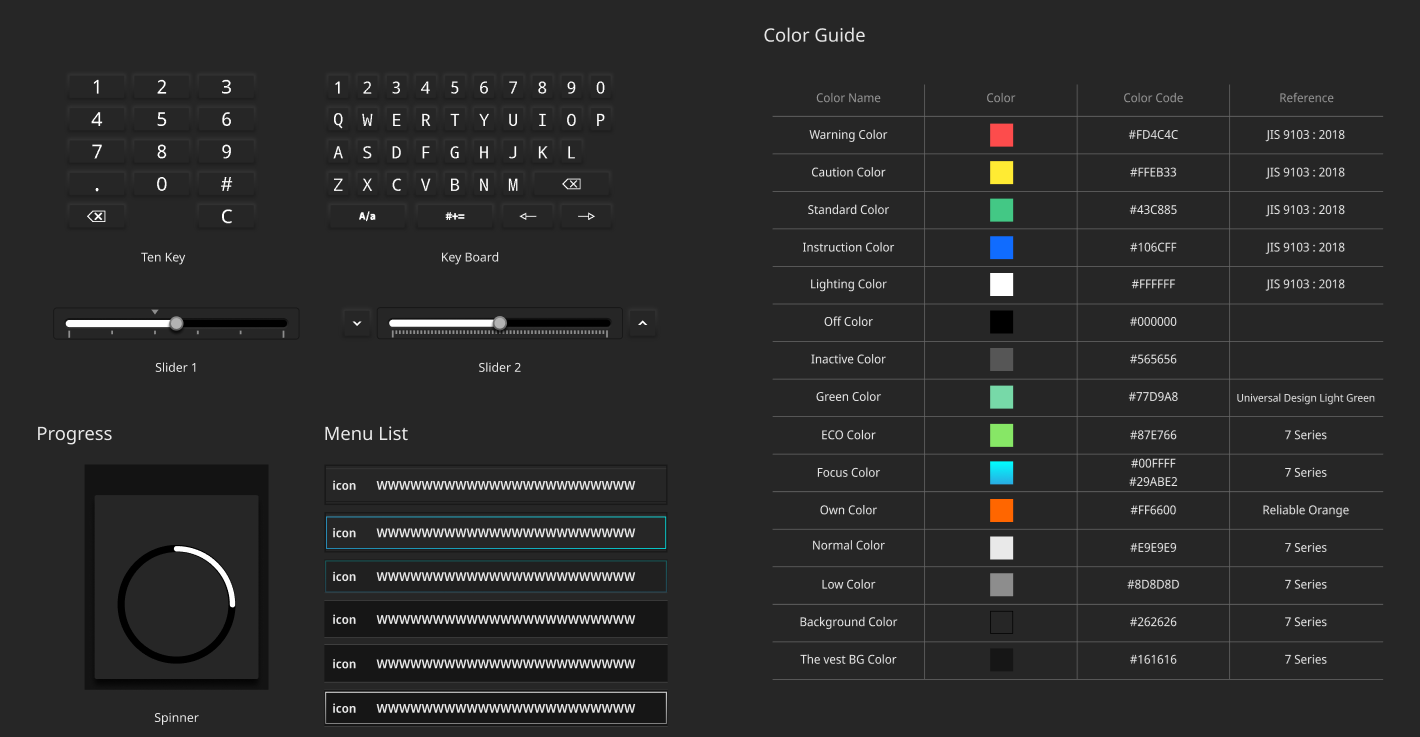Click the circular Spinner progress indicator
Image resolution: width=1420 pixels, height=737 pixels.
click(176, 604)
